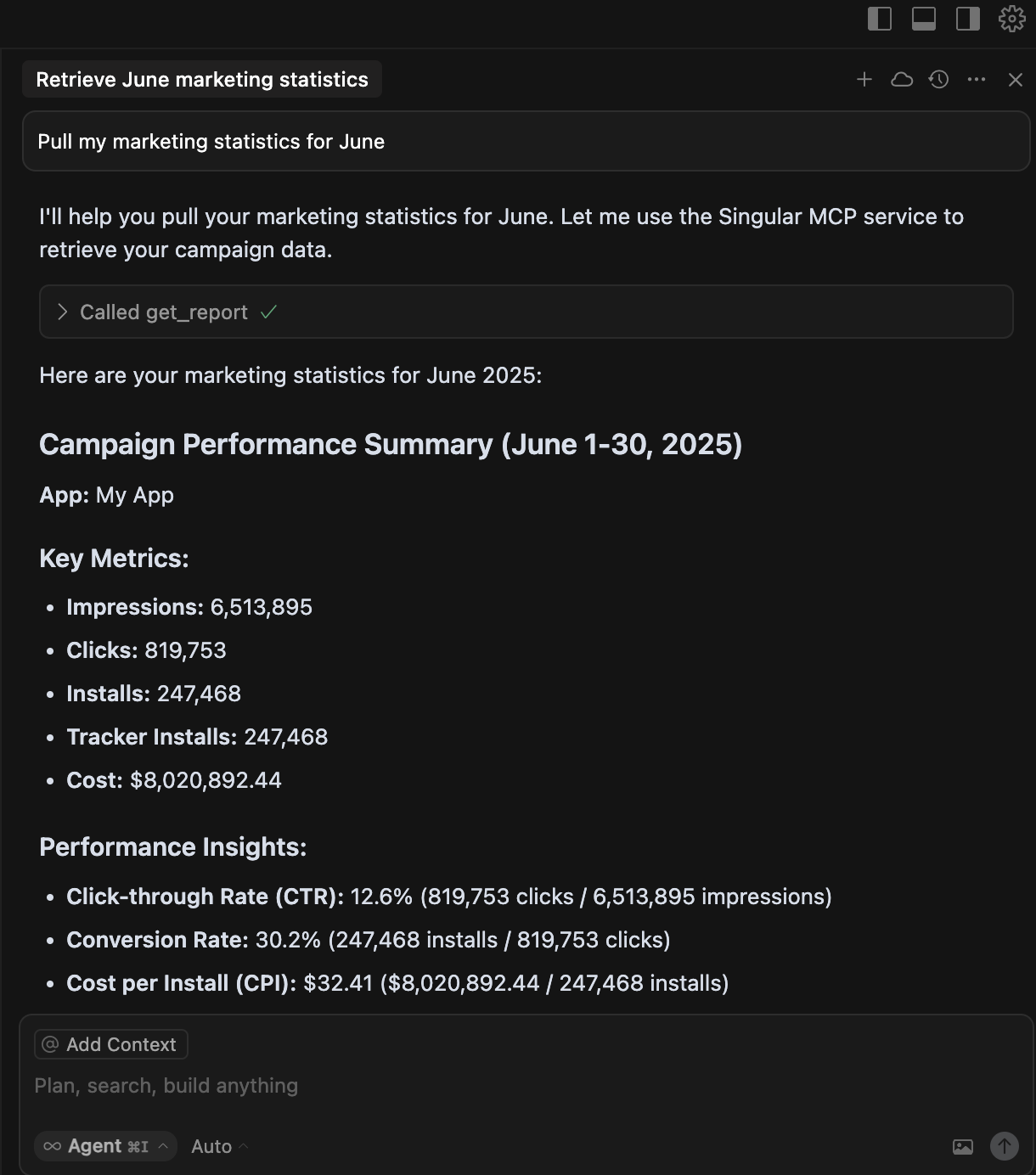Click the Add Context button
The height and width of the screenshot is (1175, 1036).
coord(111,1044)
